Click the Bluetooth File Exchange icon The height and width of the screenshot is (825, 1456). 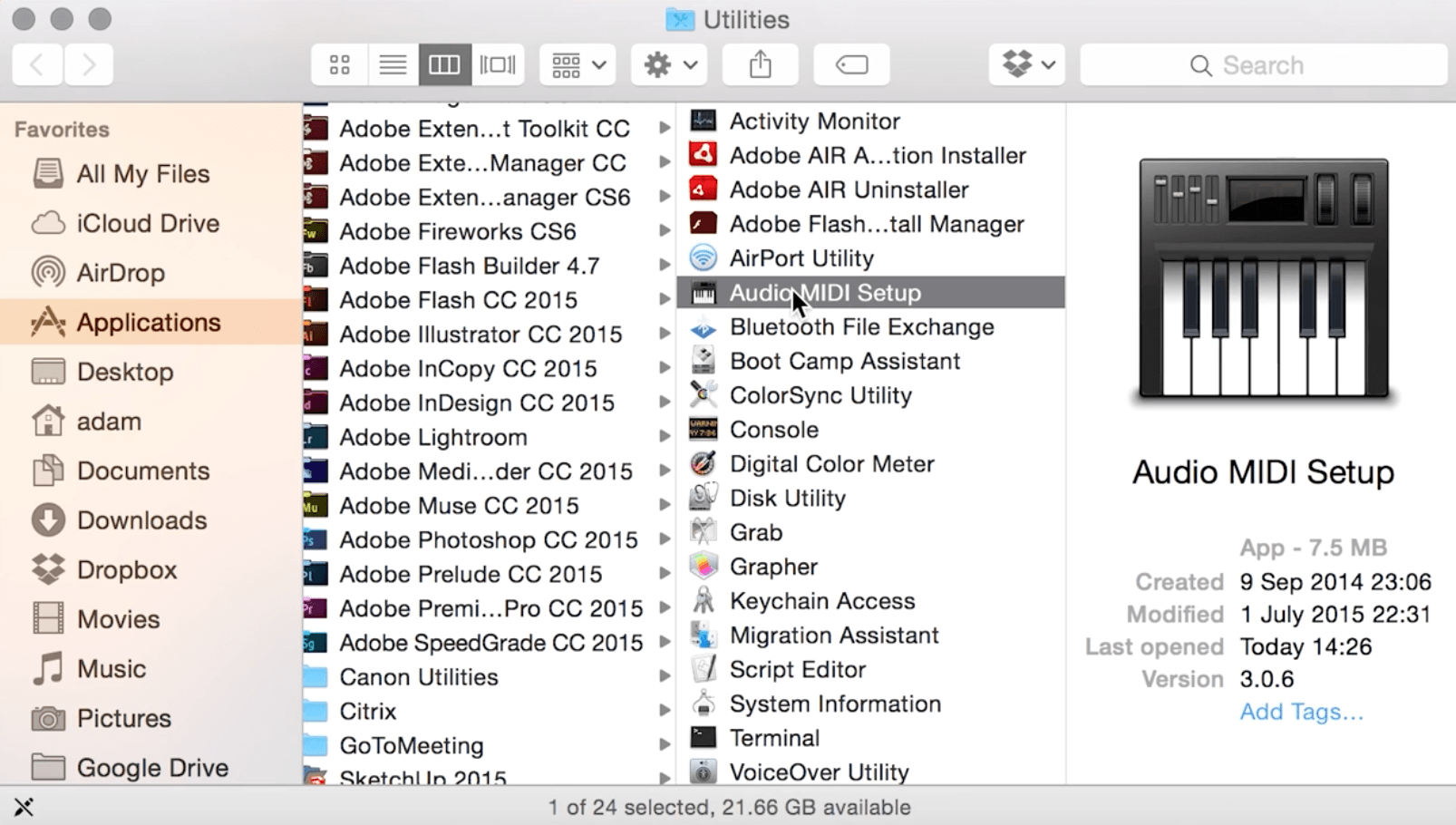(x=703, y=327)
